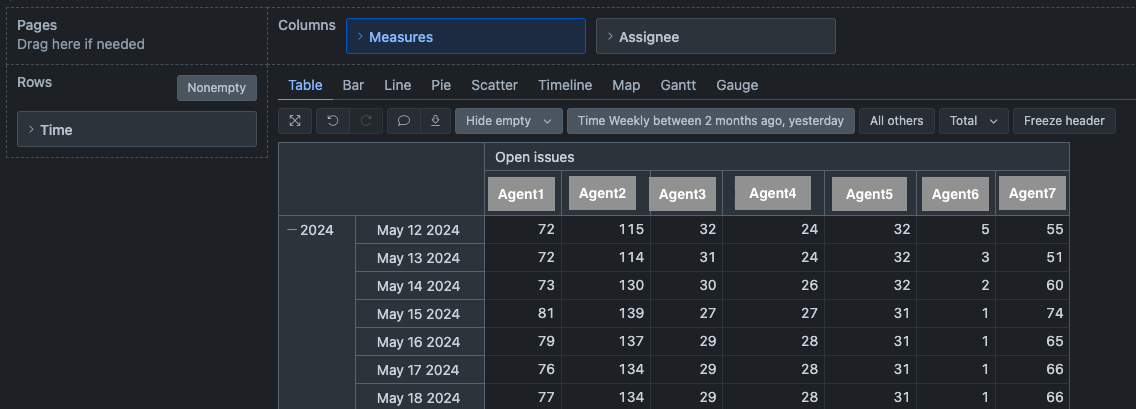This screenshot has height=409, width=1136.
Task: Open the Hide empty dropdown
Action: click(509, 121)
